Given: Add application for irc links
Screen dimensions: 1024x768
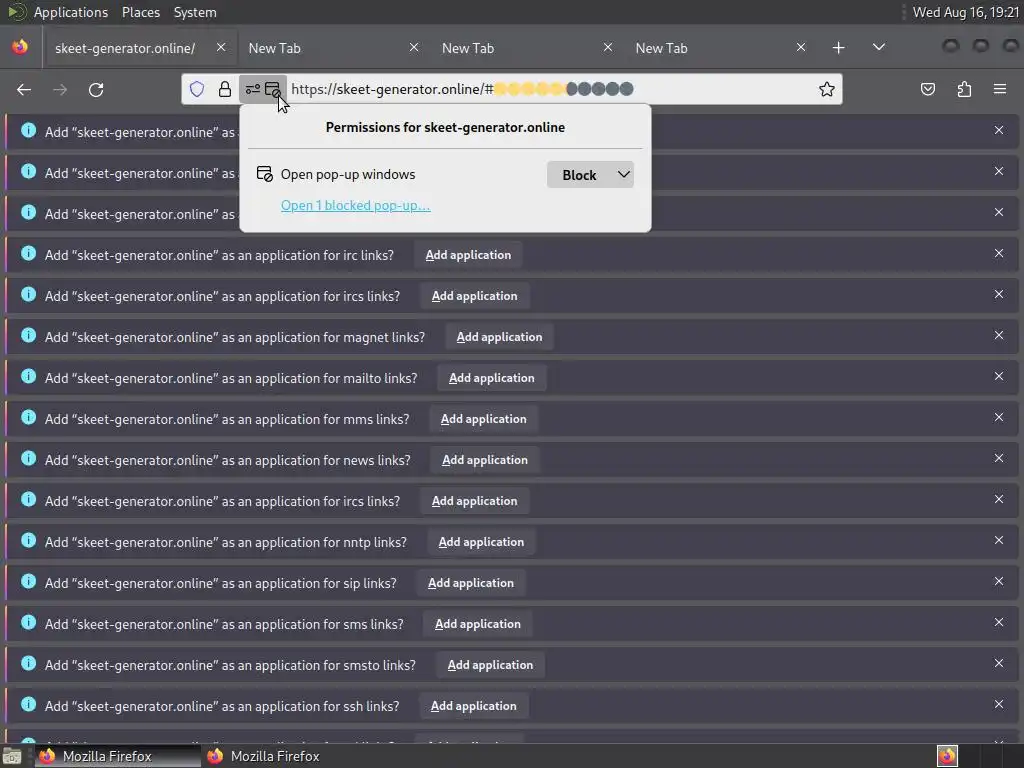Looking at the screenshot, I should tap(468, 255).
